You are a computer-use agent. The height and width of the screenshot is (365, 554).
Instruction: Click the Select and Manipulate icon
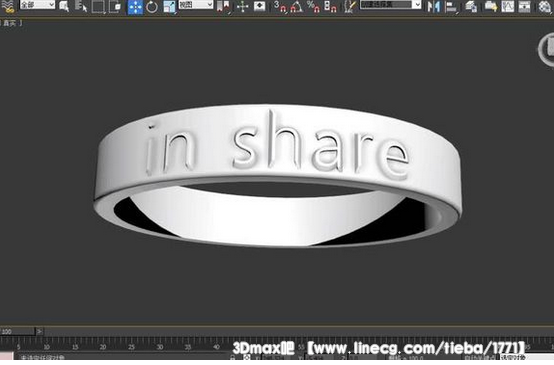pyautogui.click(x=242, y=6)
